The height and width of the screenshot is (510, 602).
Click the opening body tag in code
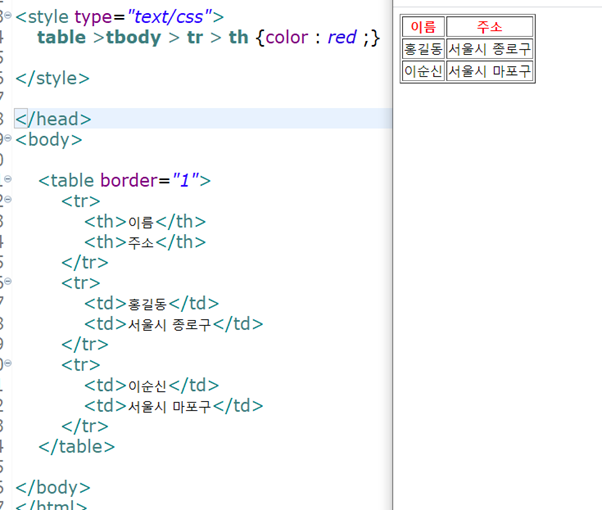[x=49, y=139]
